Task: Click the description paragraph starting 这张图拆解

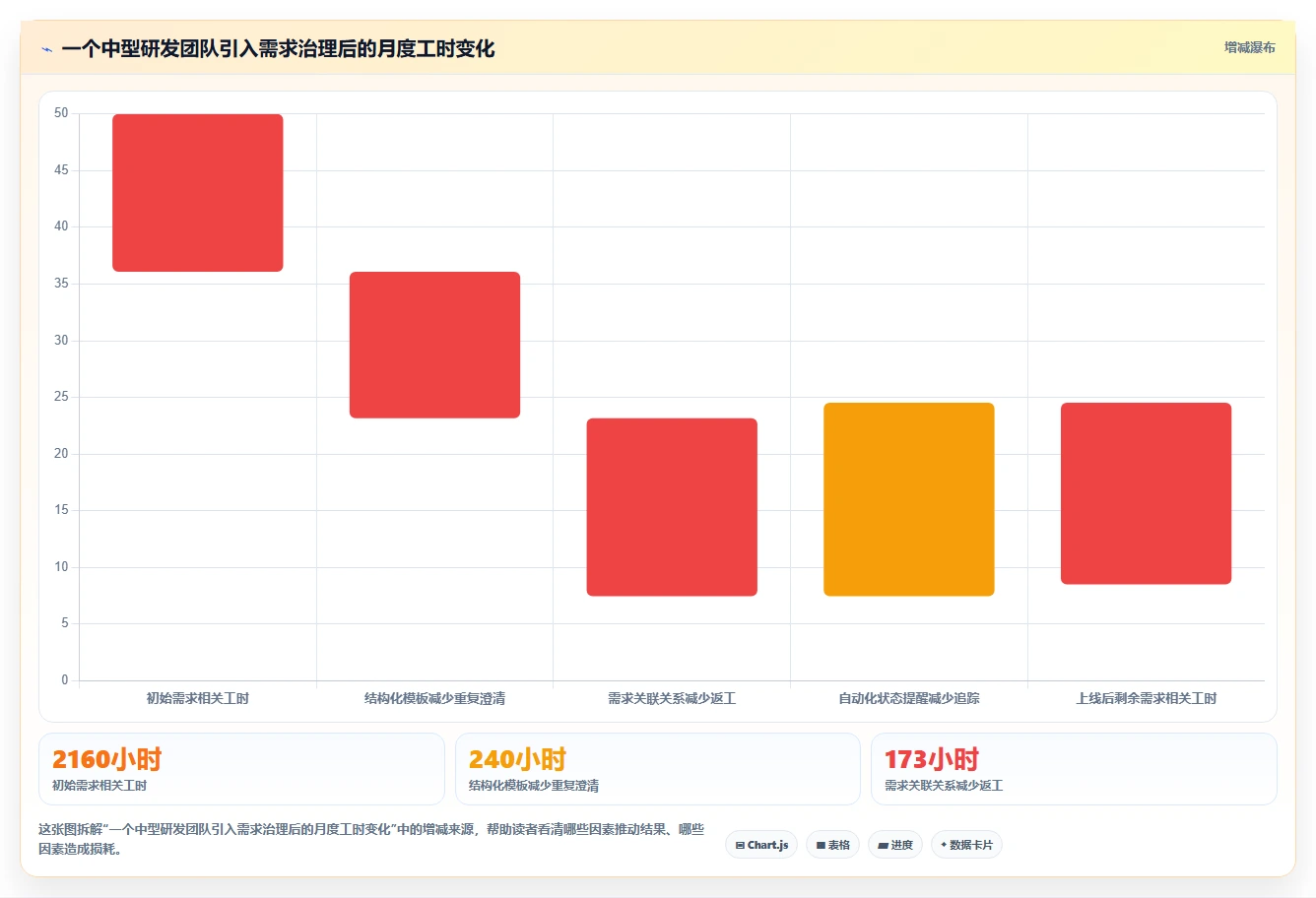Action: tap(371, 839)
